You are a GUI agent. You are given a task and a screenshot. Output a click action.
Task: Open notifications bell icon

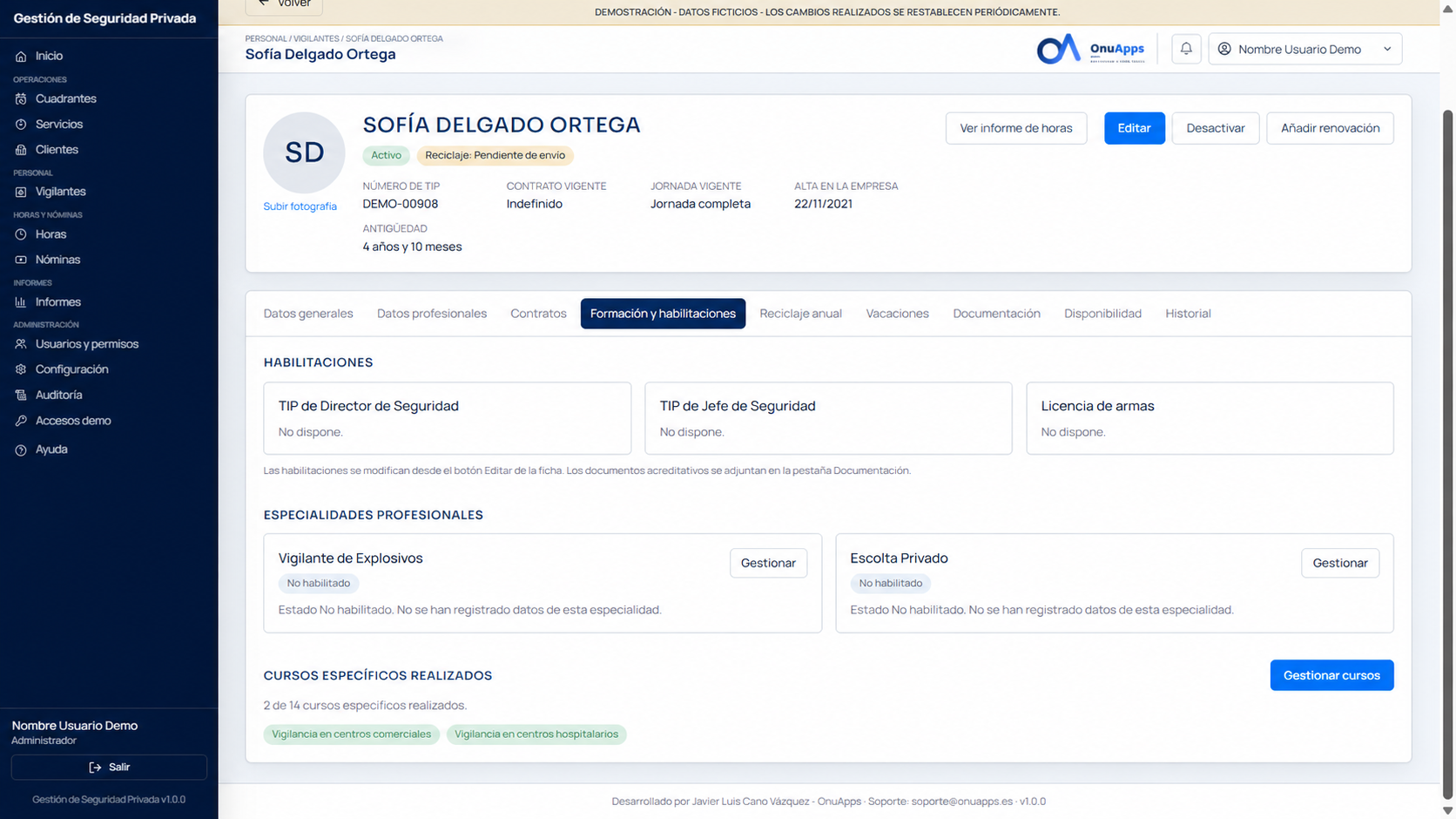[x=1186, y=49]
